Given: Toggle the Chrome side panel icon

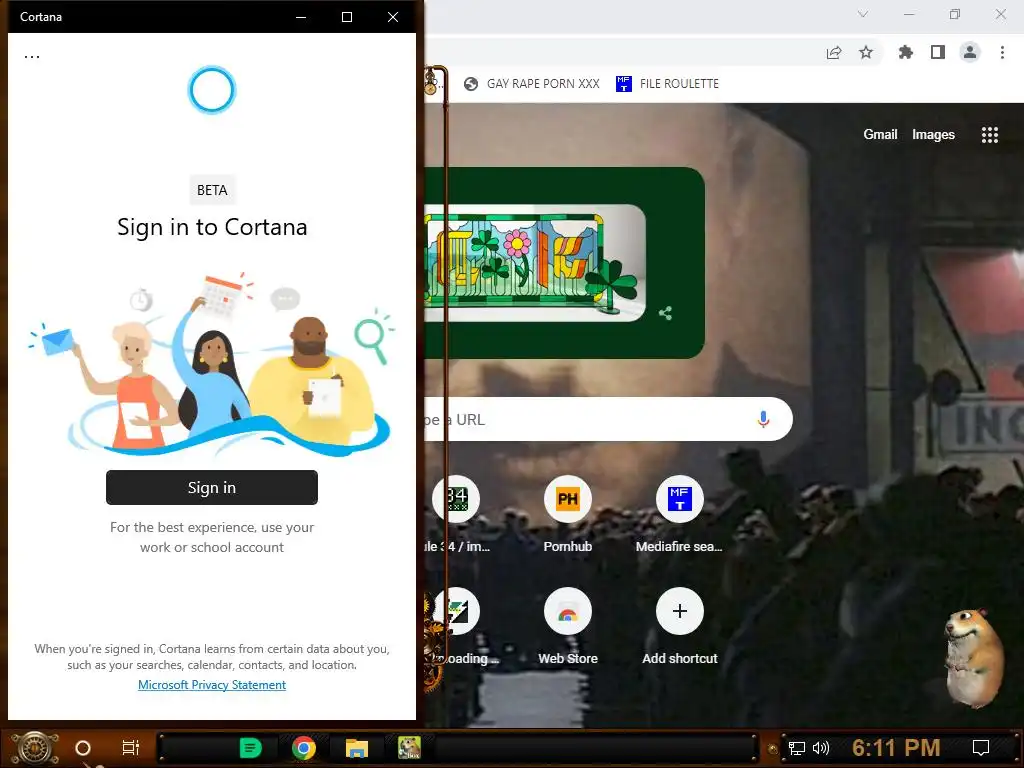Looking at the screenshot, I should pyautogui.click(x=938, y=52).
